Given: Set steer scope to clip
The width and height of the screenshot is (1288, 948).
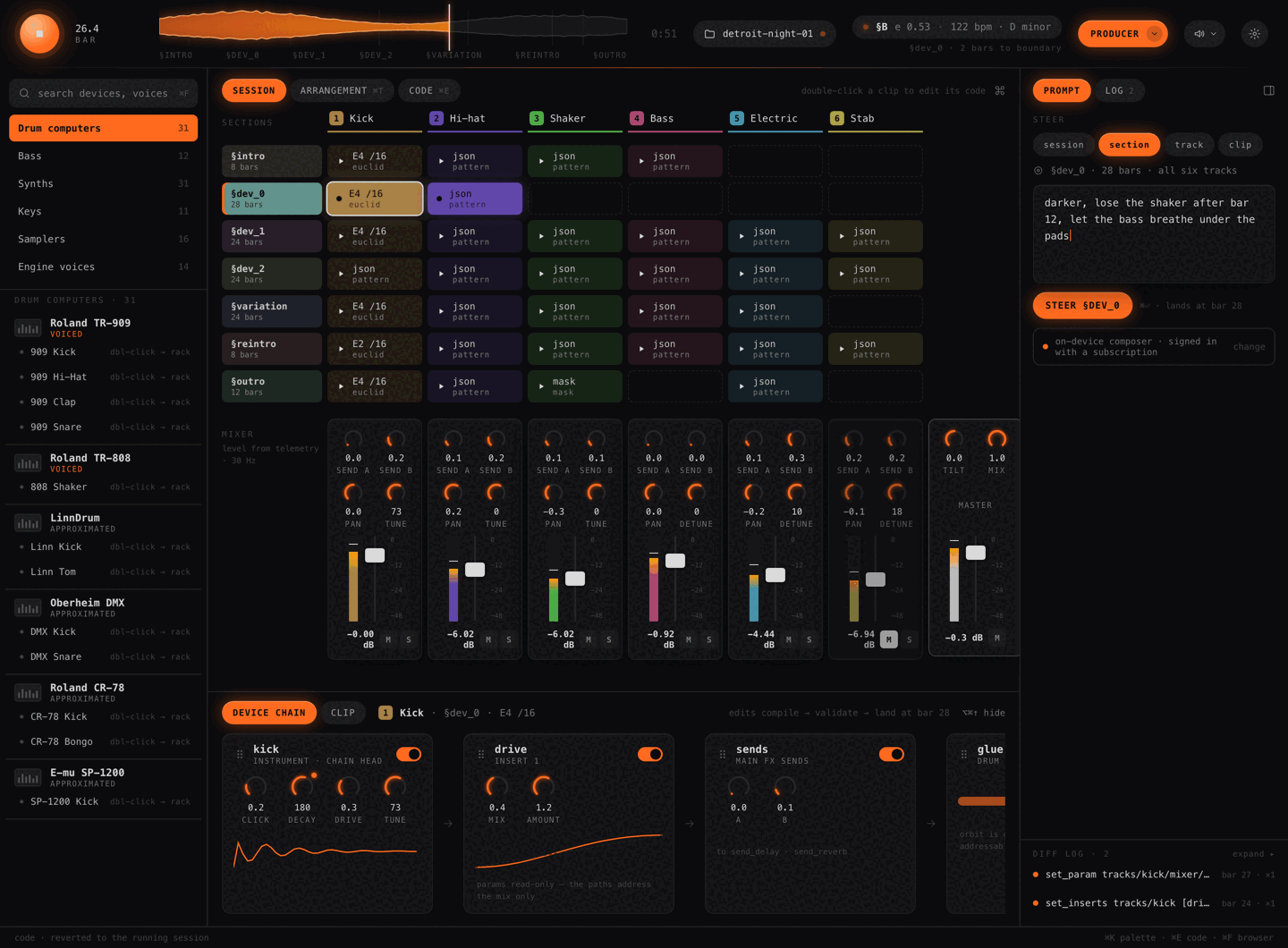Looking at the screenshot, I should click(x=1240, y=145).
